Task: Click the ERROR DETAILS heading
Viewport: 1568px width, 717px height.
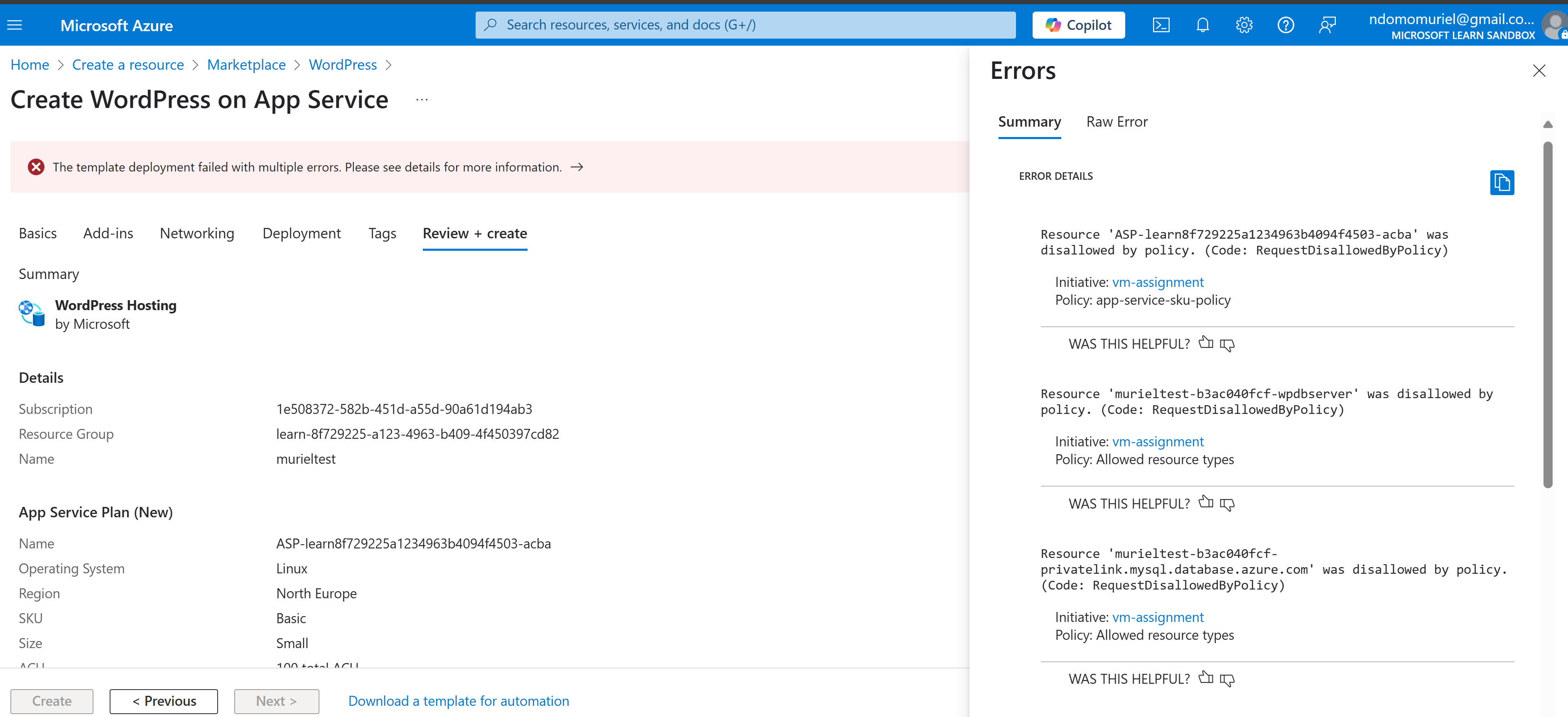Action: tap(1055, 176)
